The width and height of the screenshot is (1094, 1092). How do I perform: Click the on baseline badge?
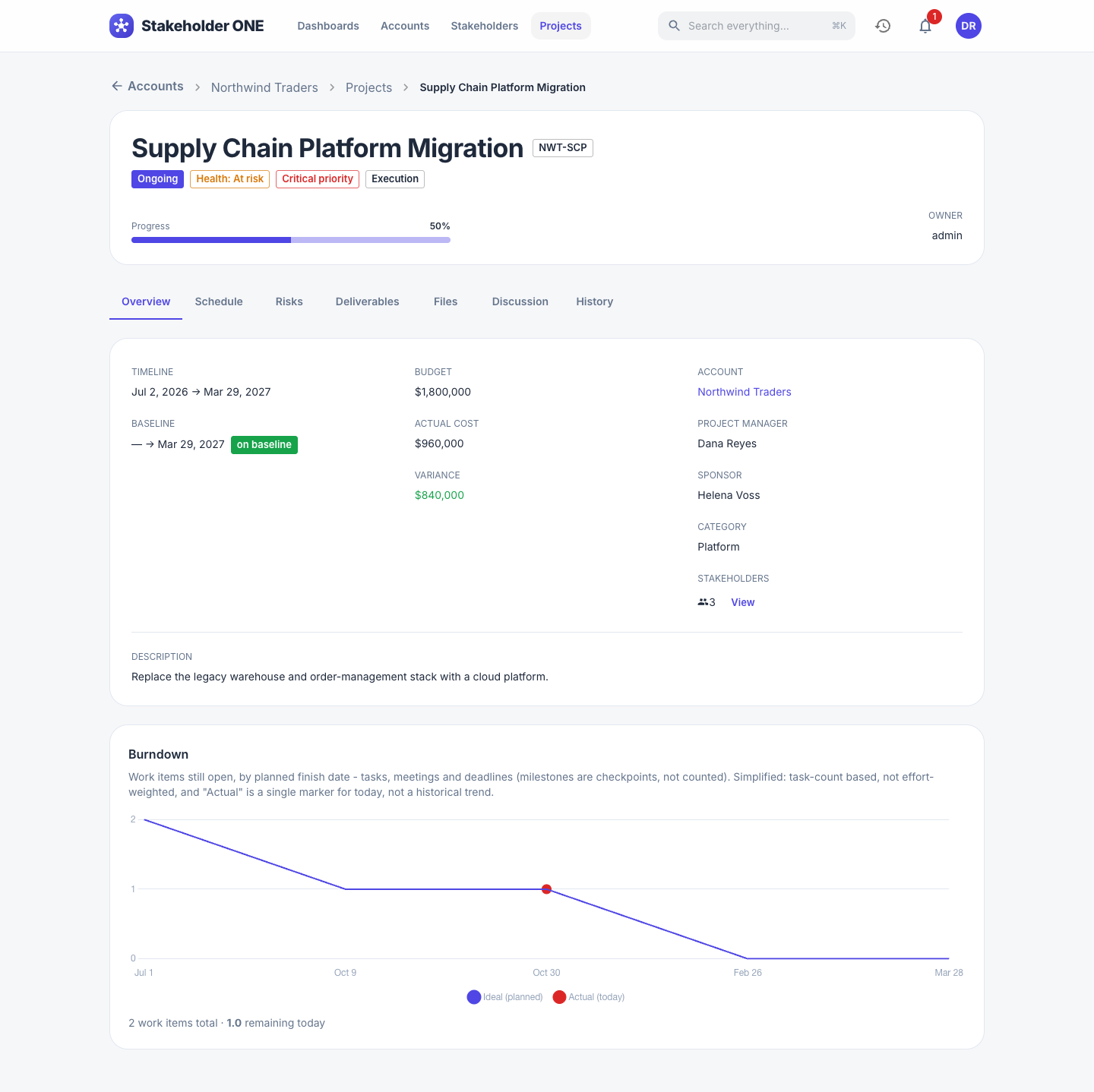(264, 445)
